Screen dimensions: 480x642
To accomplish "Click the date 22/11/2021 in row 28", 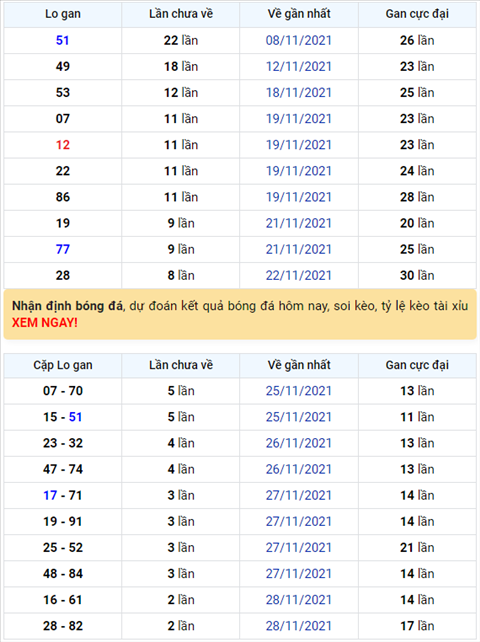I will pyautogui.click(x=299, y=276).
